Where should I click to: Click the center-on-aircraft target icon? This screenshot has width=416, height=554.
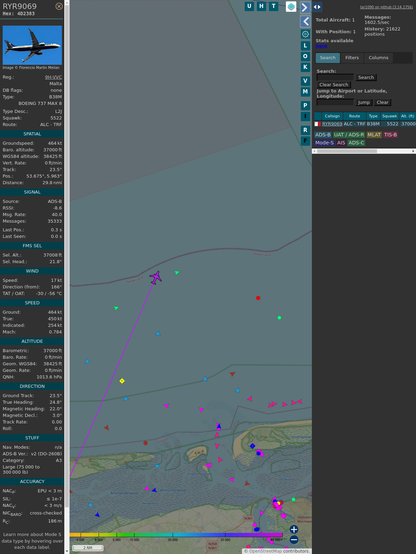point(305,34)
